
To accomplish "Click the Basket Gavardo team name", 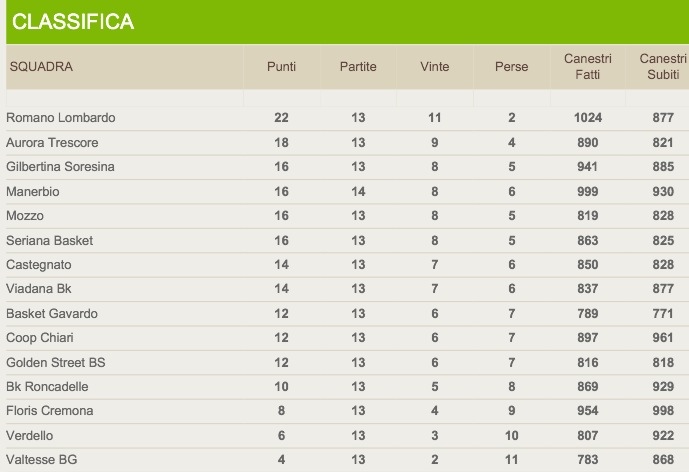I will tap(49, 314).
